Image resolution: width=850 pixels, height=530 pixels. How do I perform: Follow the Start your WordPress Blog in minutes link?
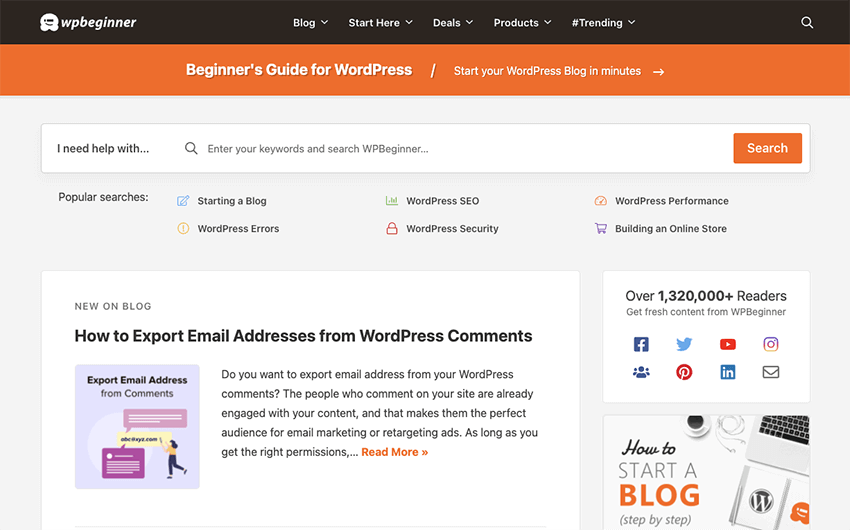(548, 71)
